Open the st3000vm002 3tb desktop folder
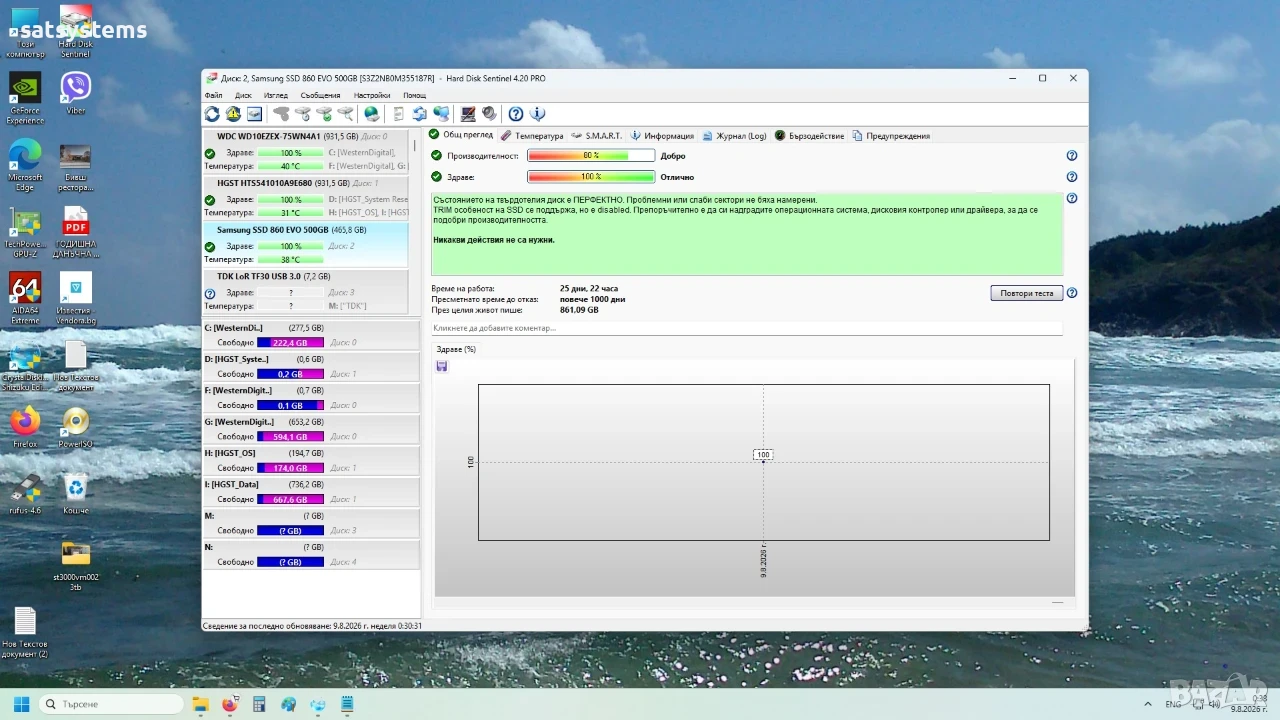The height and width of the screenshot is (720, 1280). pos(76,566)
